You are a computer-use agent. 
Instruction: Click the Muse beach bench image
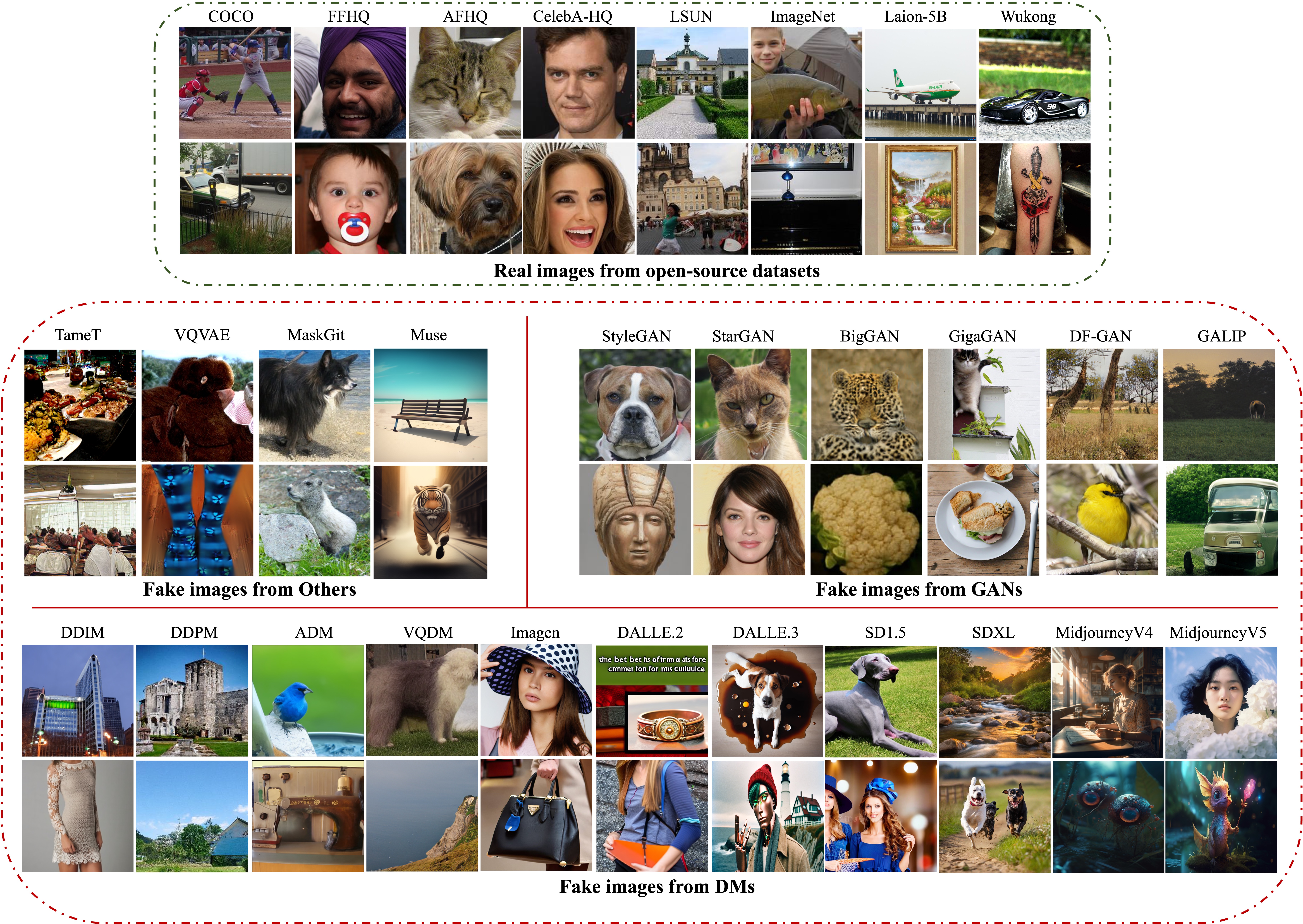430,405
